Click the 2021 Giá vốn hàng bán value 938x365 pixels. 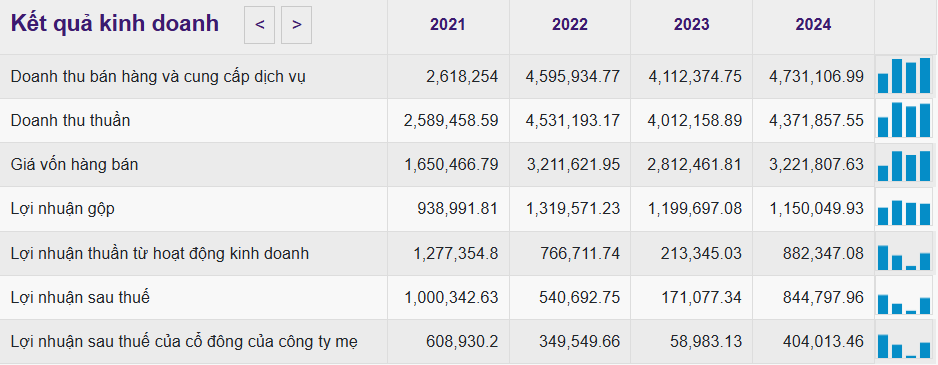click(452, 165)
